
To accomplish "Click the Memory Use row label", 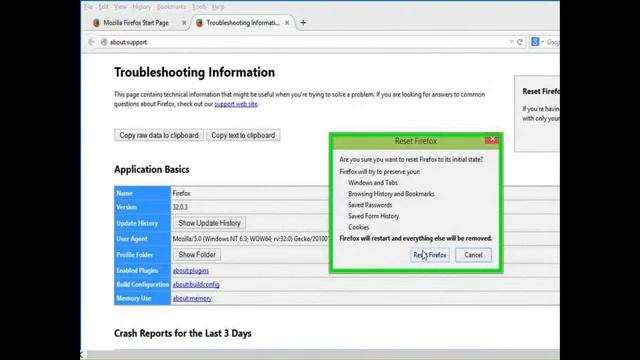I will click(x=134, y=298).
